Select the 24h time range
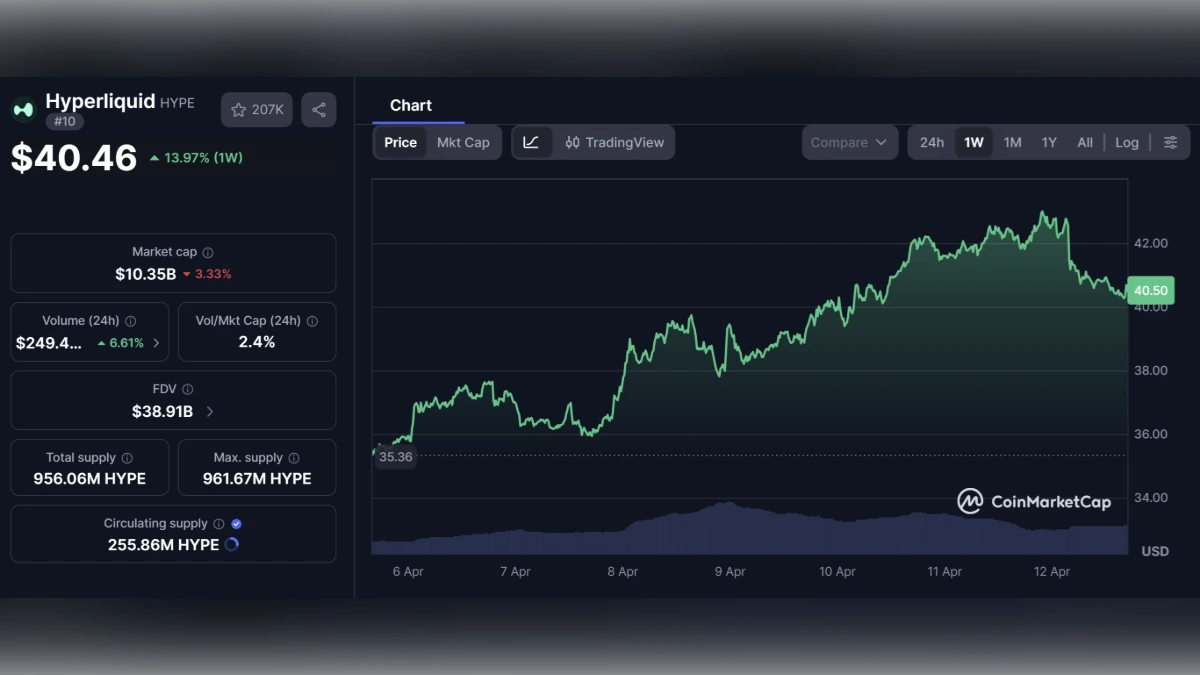Image resolution: width=1200 pixels, height=675 pixels. 931,142
